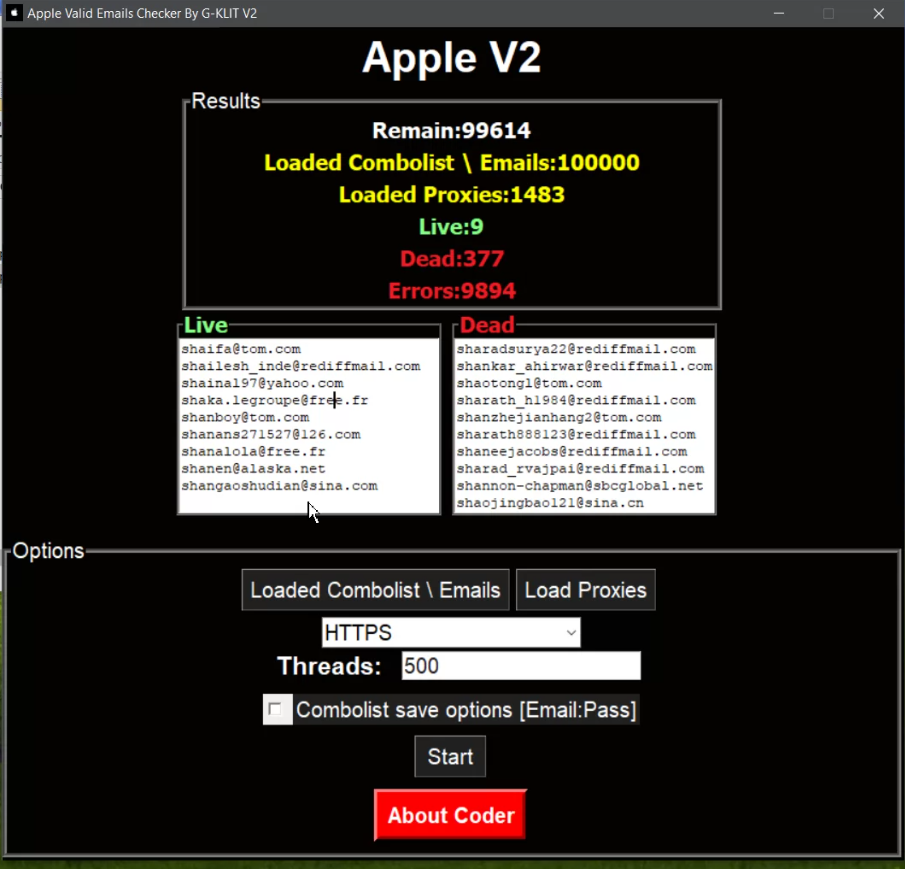Click the Results section header
Viewport: 905px width, 869px height.
pos(224,101)
